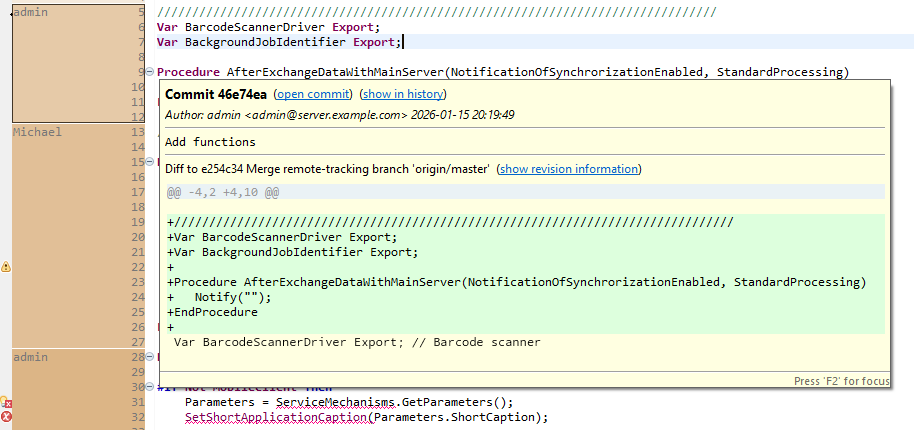Screen dimensions: 914x430
Task: Click the warning marker beside line 22
Action: (6, 267)
